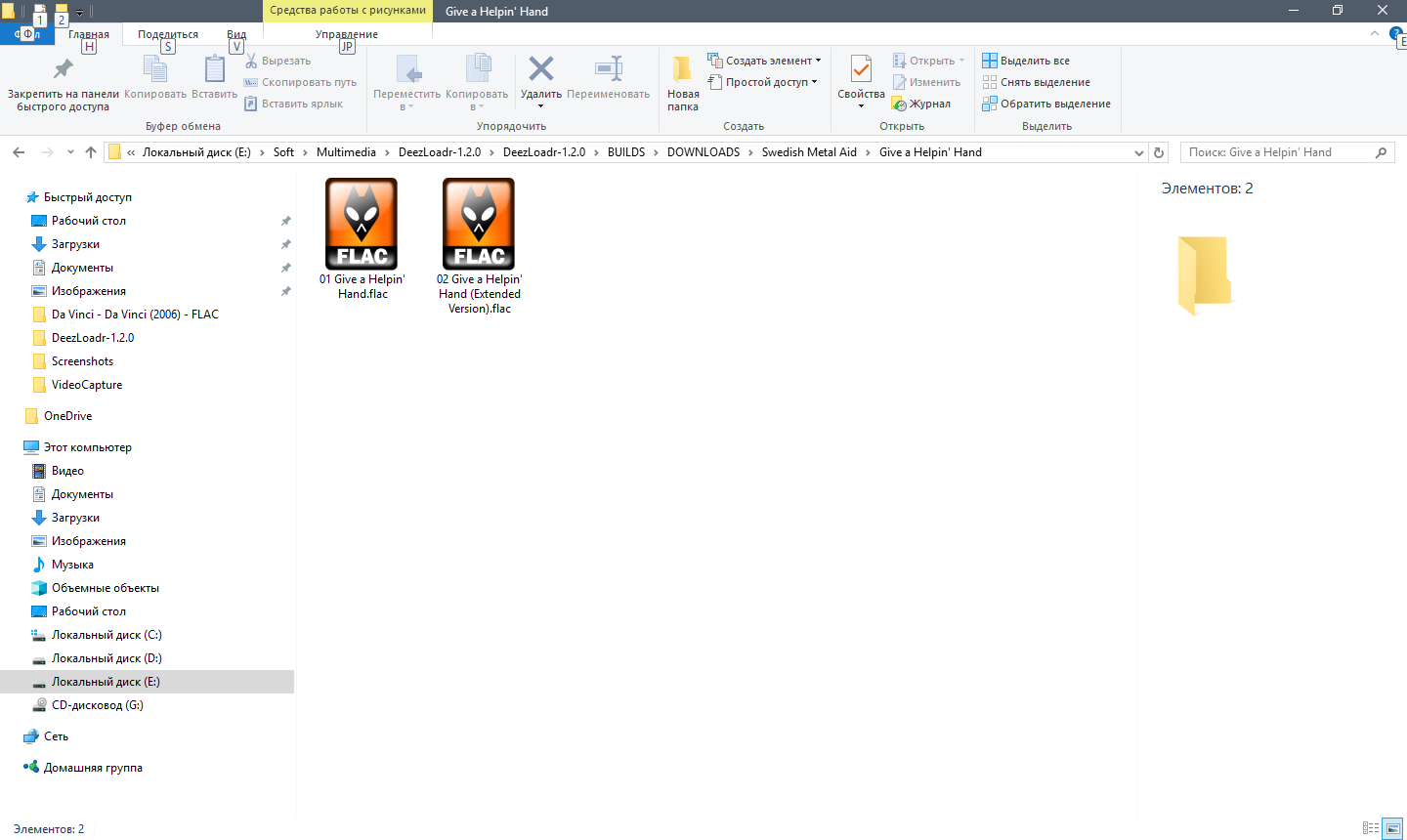The width and height of the screenshot is (1407, 840).
Task: Select Домашняя группа in navigation pane
Action: coord(93,768)
